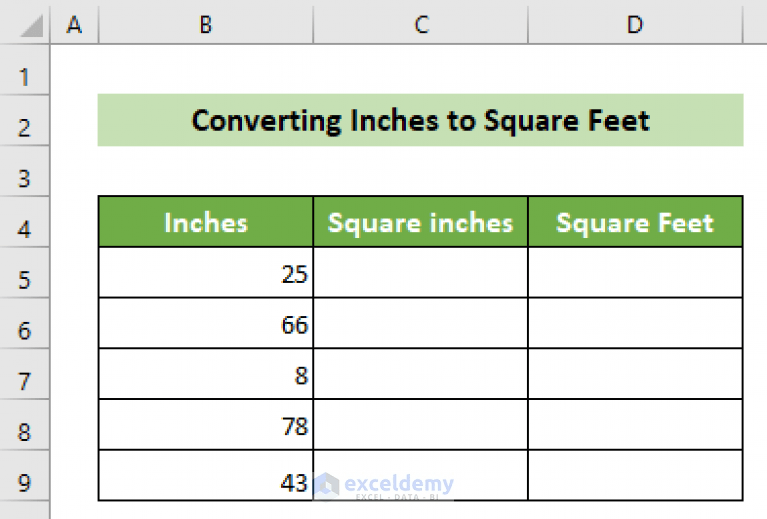Click empty Square Feet cell in row 7
The height and width of the screenshot is (519, 767).
coord(635,374)
